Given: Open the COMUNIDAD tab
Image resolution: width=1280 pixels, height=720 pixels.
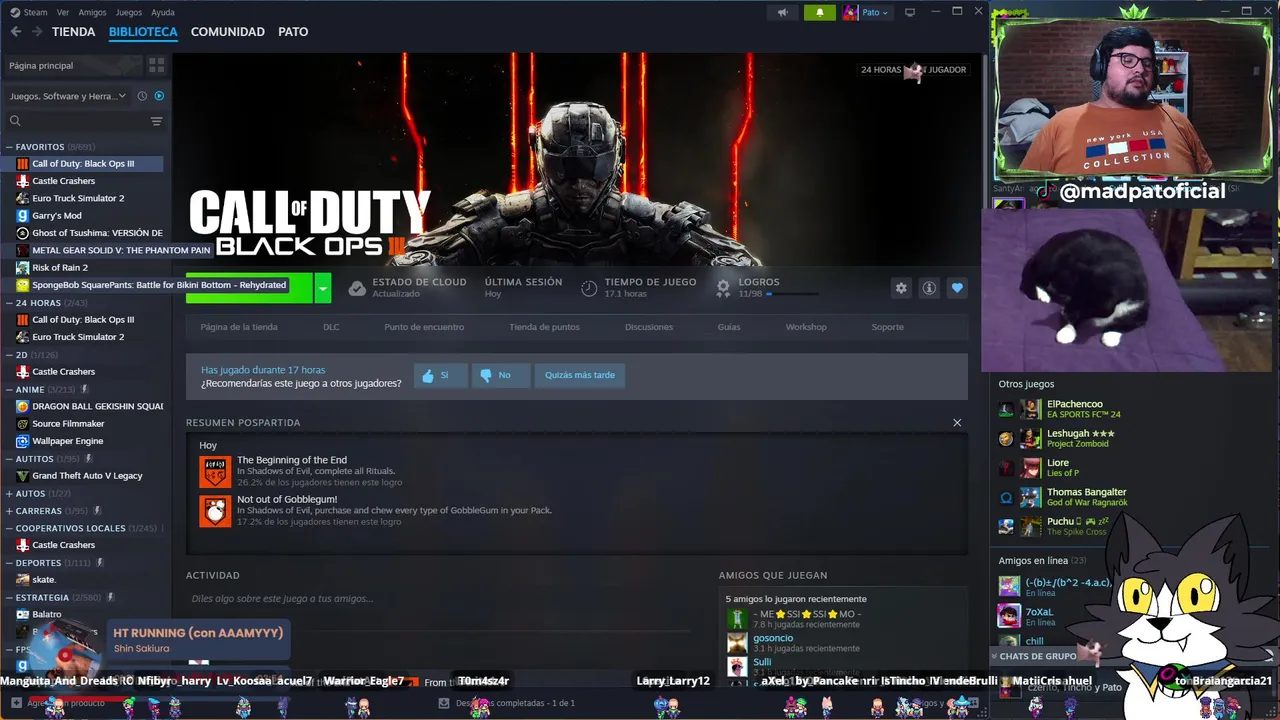Looking at the screenshot, I should [x=228, y=32].
